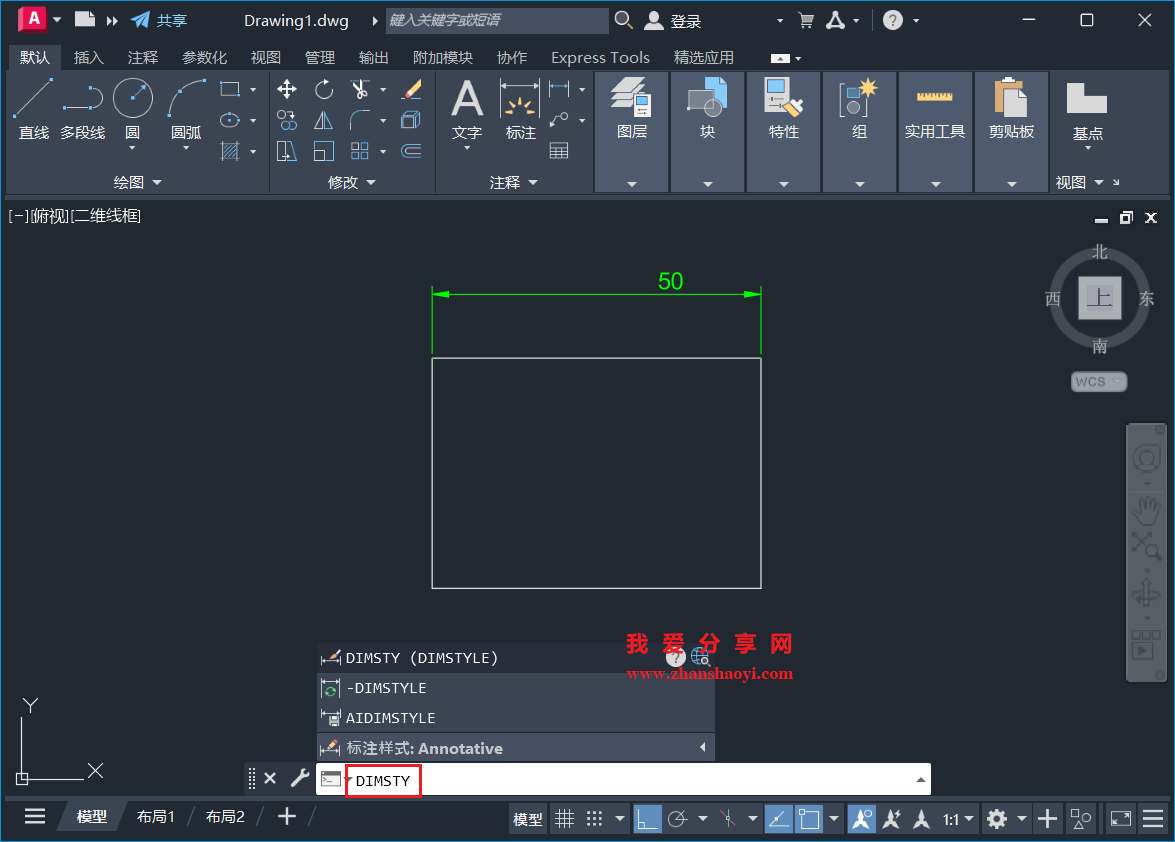Open the annotation scale 1:1 dropdown
The width and height of the screenshot is (1175, 842).
tap(957, 818)
